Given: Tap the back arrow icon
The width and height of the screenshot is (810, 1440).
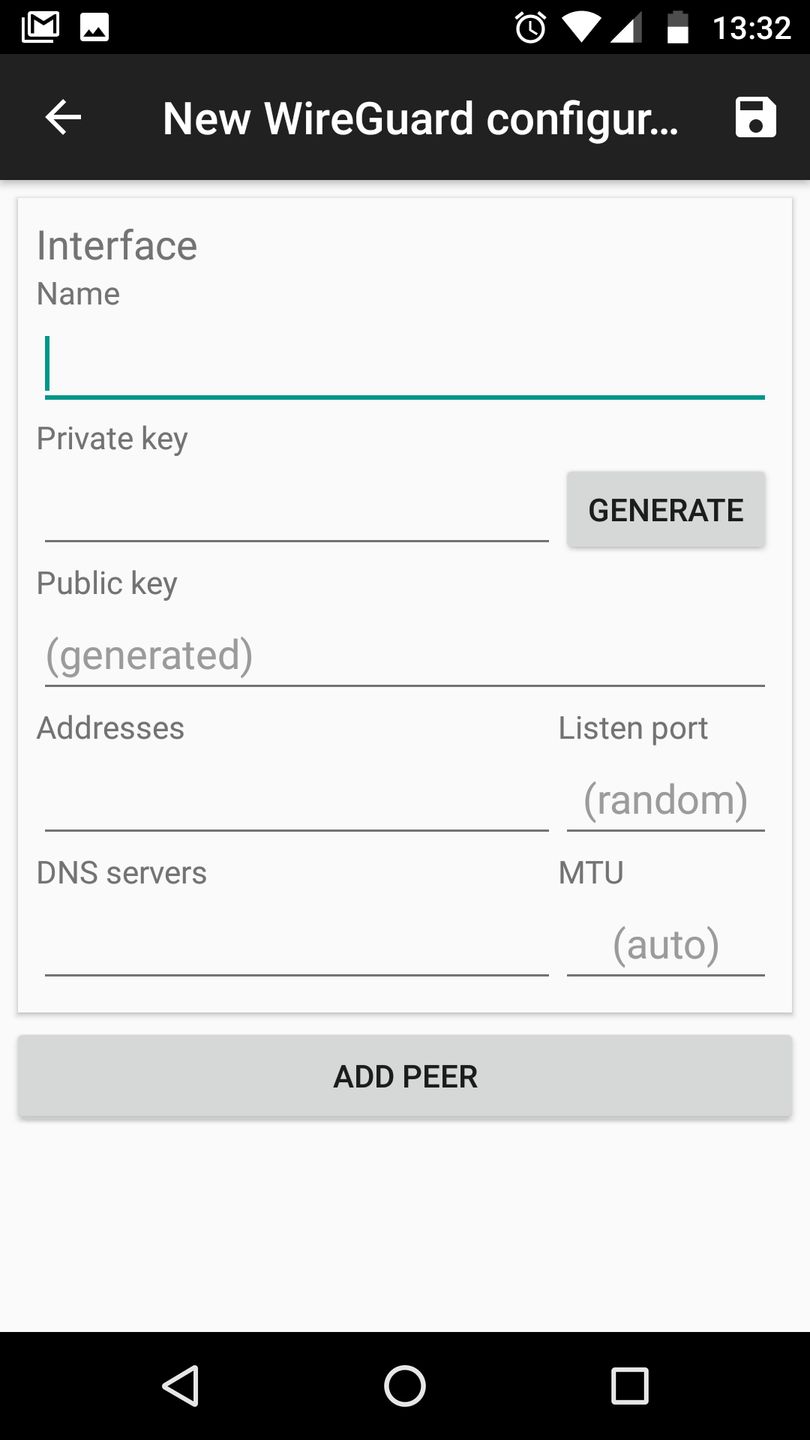Looking at the screenshot, I should coord(63,118).
